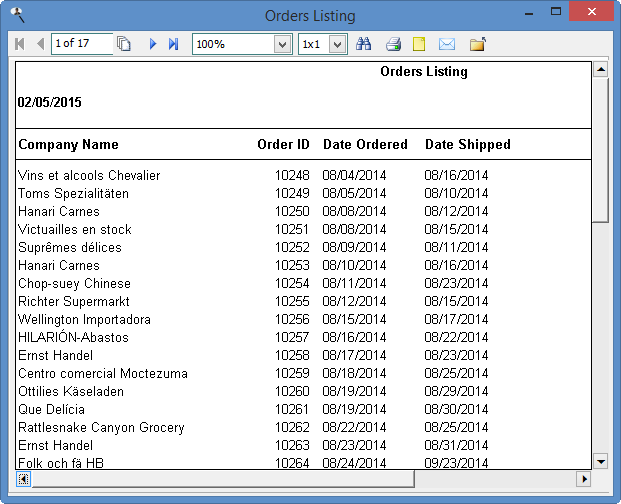Click order ID 10253
This screenshot has height=504, width=621.
point(292,265)
